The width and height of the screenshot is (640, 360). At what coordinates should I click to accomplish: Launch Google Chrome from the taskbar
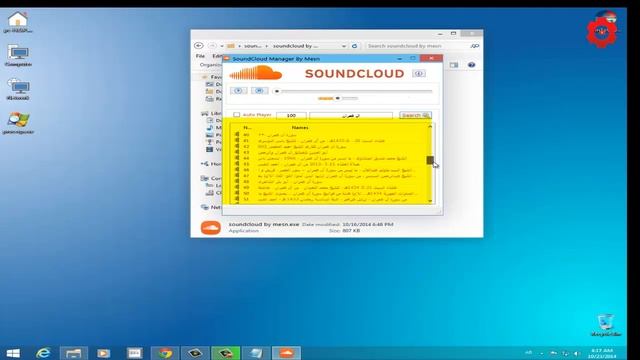pos(165,353)
